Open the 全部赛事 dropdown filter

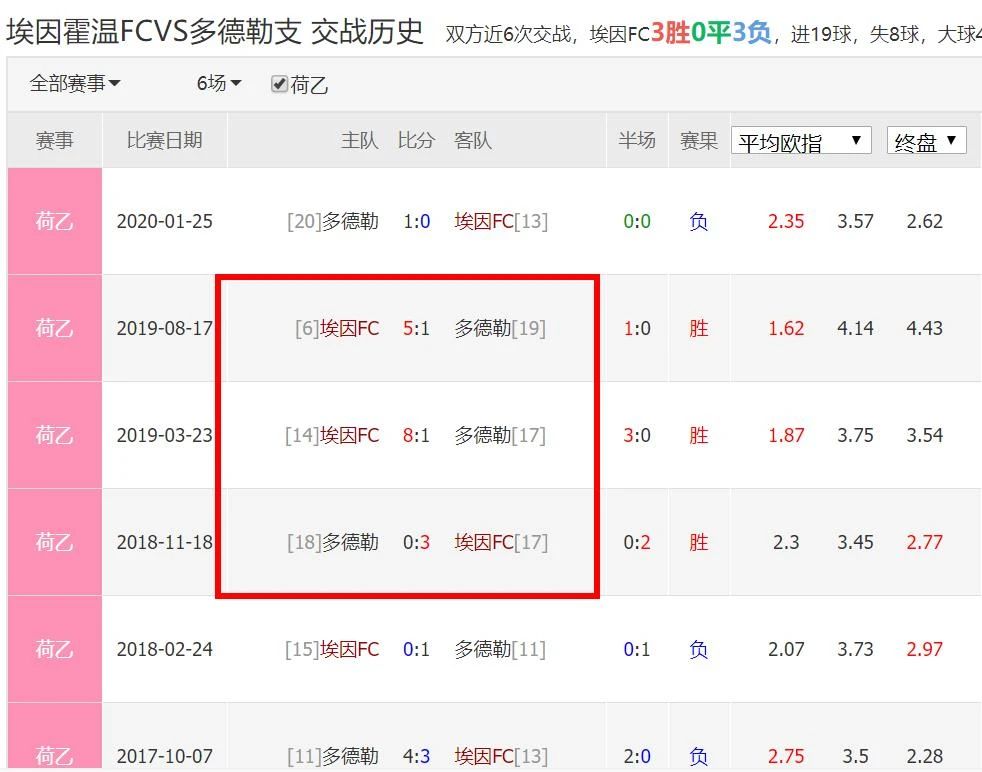pos(75,84)
